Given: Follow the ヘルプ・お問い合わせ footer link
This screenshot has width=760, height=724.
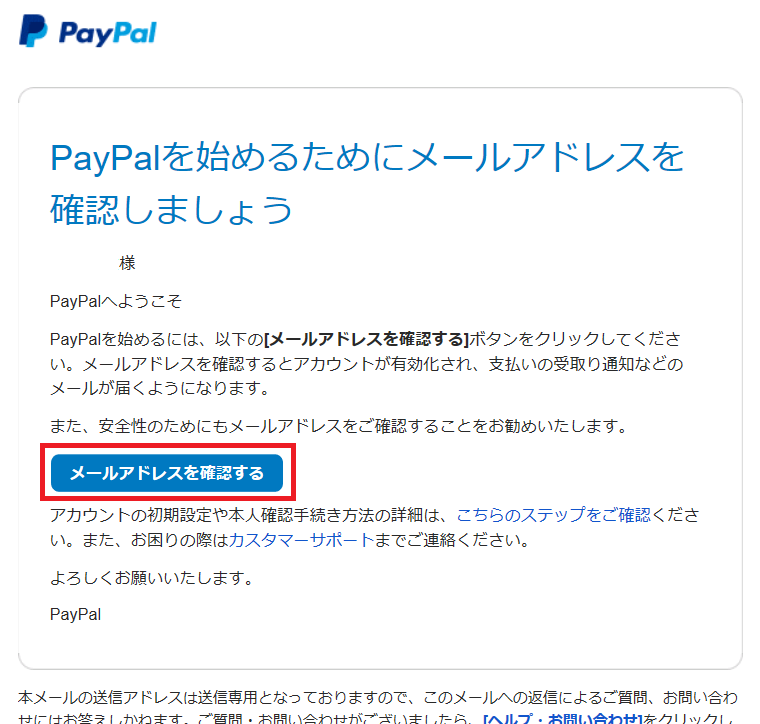Looking at the screenshot, I should click(563, 718).
